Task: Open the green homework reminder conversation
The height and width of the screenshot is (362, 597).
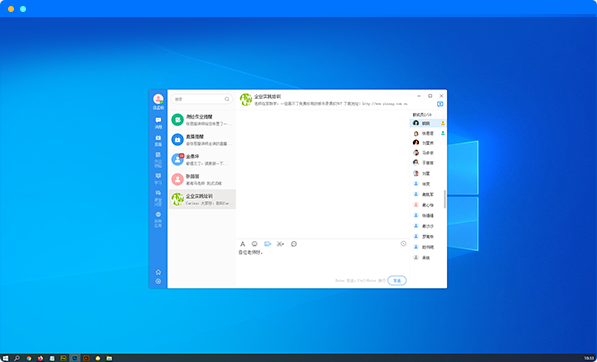Action: pos(202,120)
